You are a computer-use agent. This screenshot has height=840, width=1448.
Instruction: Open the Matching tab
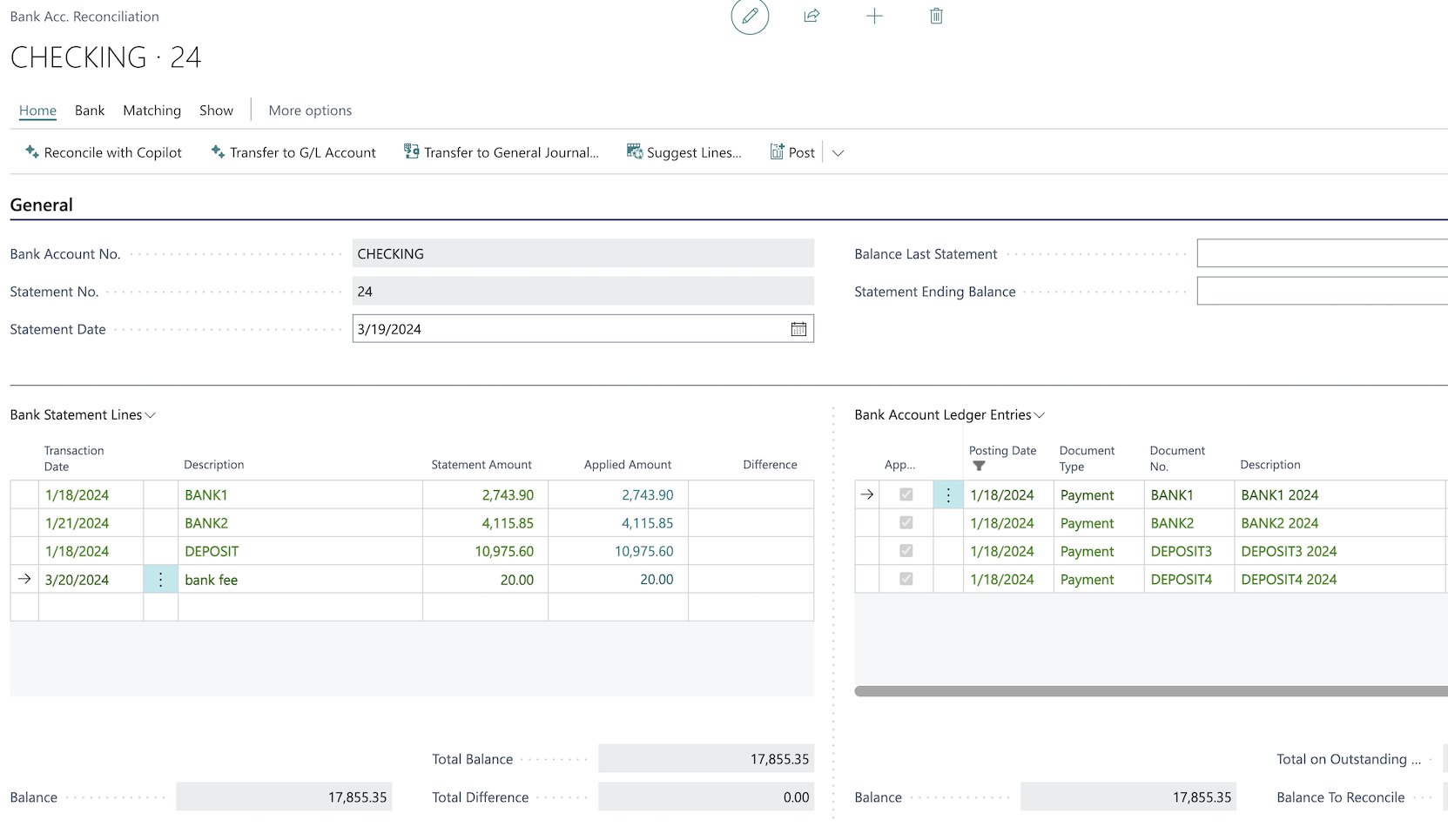point(152,111)
